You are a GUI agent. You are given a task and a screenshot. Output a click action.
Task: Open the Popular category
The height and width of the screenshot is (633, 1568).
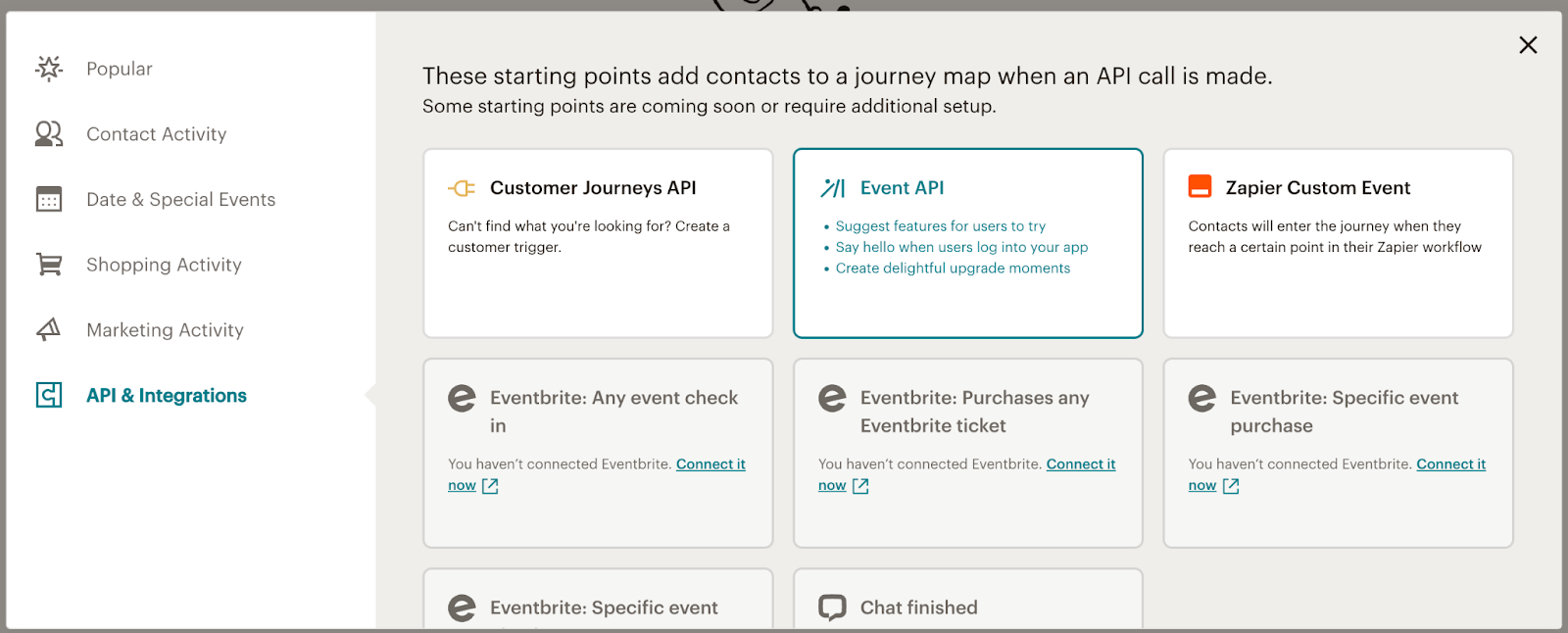coord(120,69)
